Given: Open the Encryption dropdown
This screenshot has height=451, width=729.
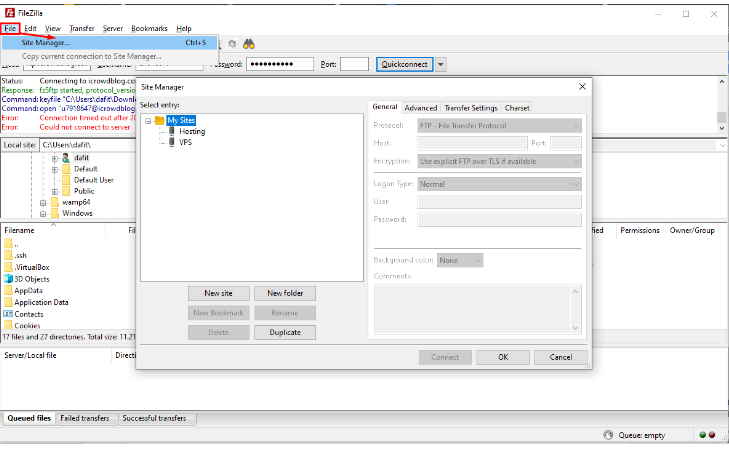Looking at the screenshot, I should pos(499,161).
